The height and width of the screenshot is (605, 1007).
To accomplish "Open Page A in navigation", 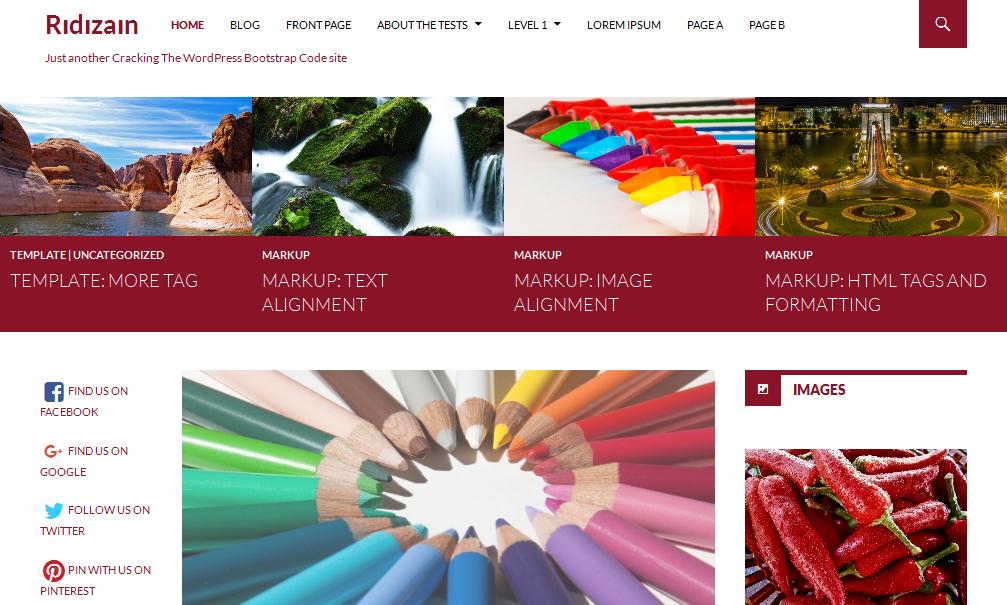I will point(705,25).
